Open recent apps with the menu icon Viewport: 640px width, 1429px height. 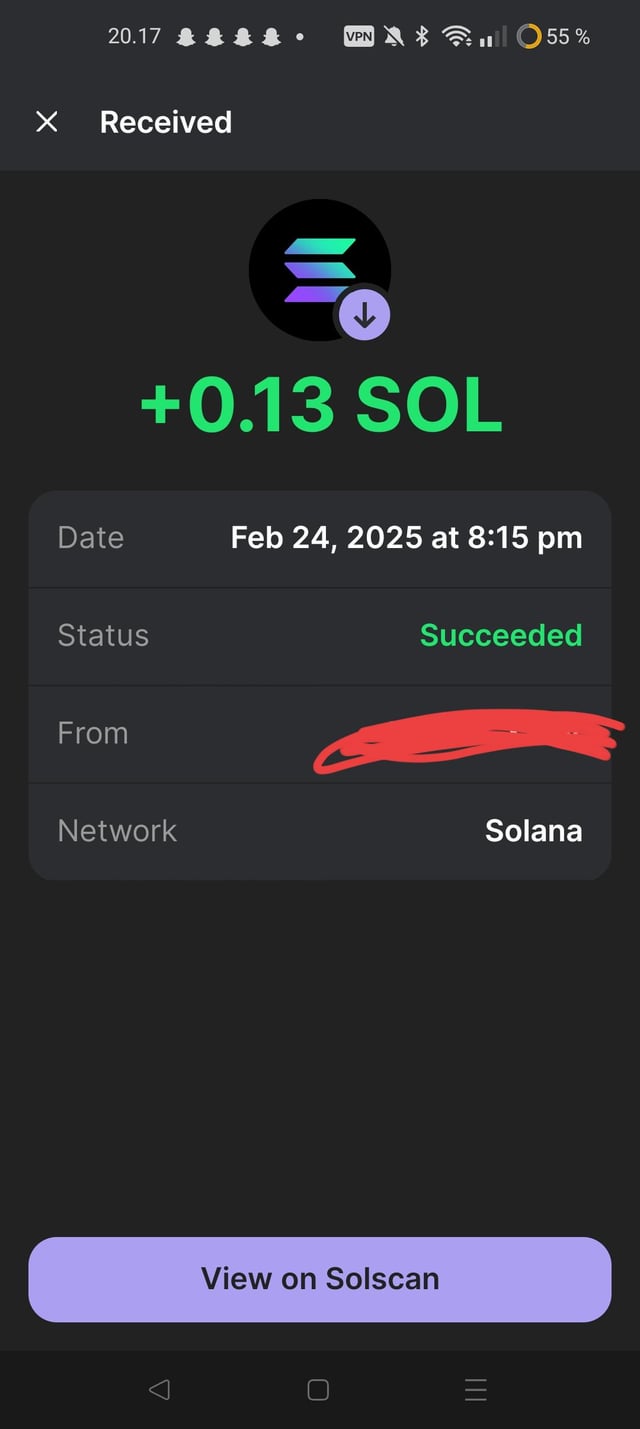pyautogui.click(x=476, y=1389)
